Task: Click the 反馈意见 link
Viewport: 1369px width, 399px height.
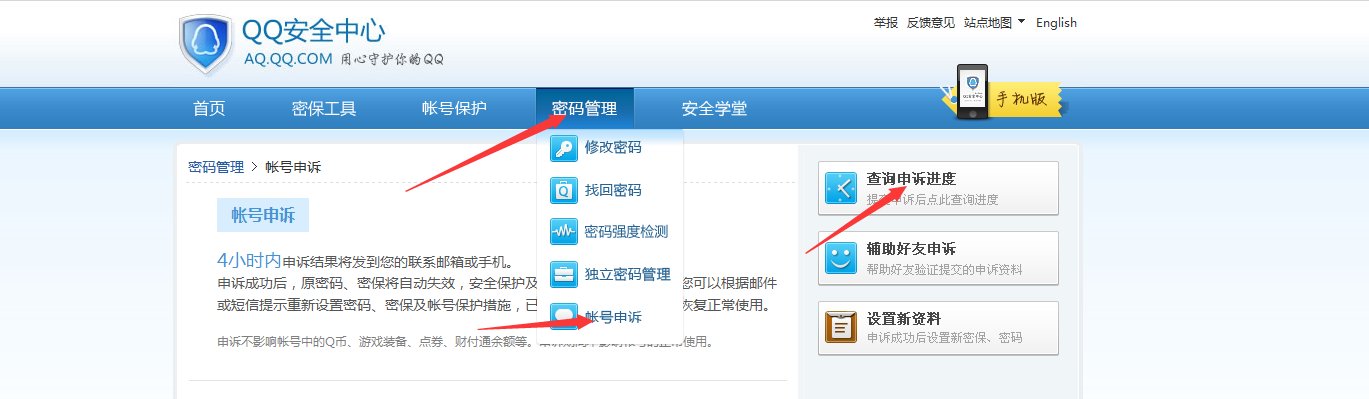Action: click(x=931, y=22)
